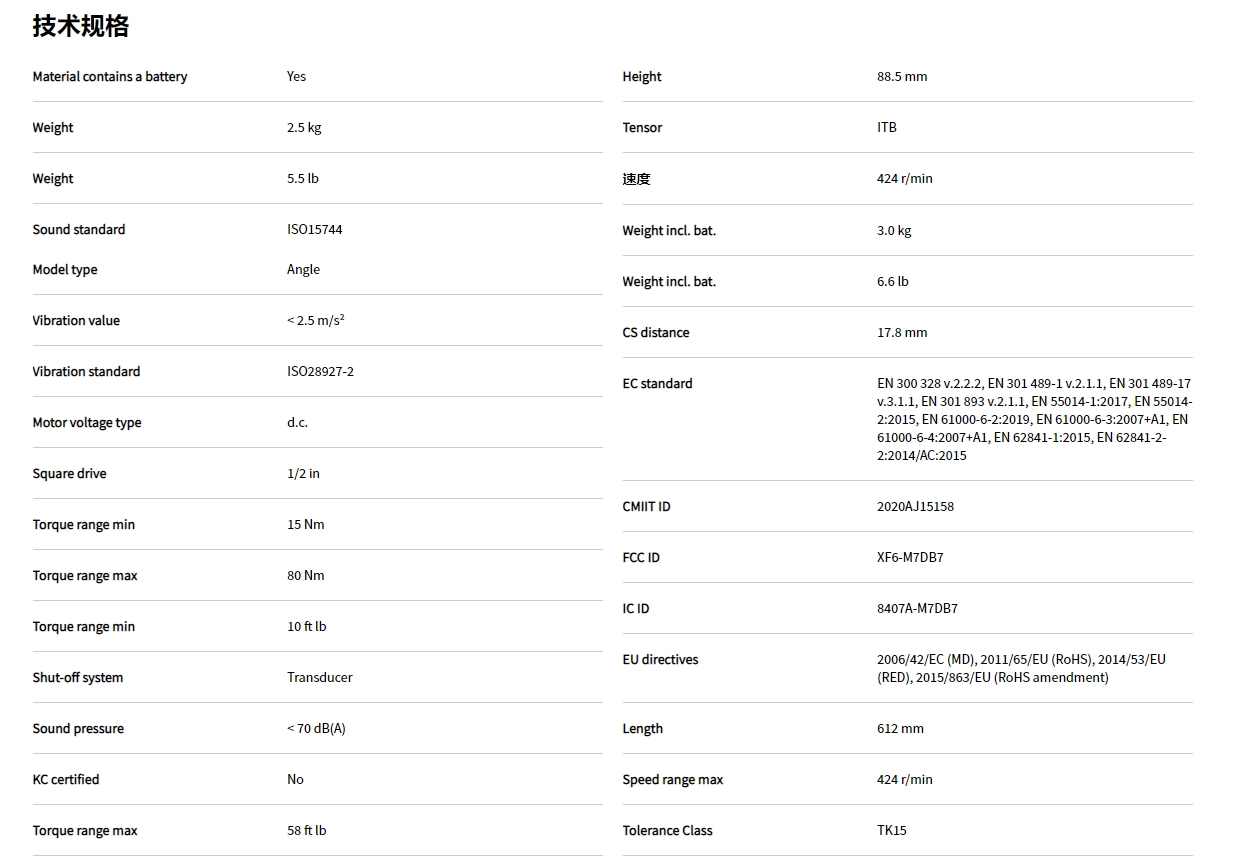1252x856 pixels.
Task: Select the 速度 label
Action: tap(636, 179)
